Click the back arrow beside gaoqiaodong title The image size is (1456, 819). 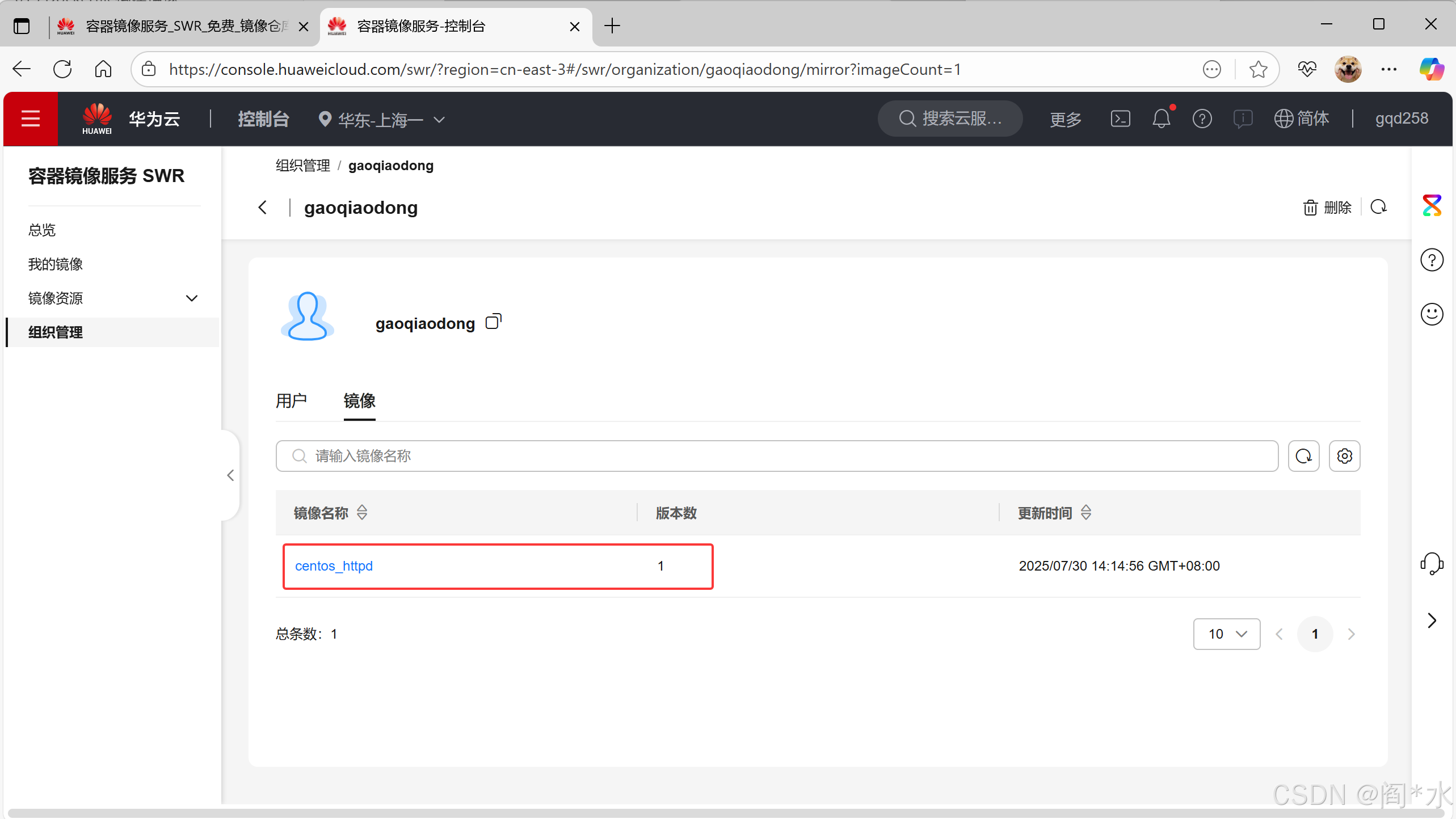[x=262, y=208]
